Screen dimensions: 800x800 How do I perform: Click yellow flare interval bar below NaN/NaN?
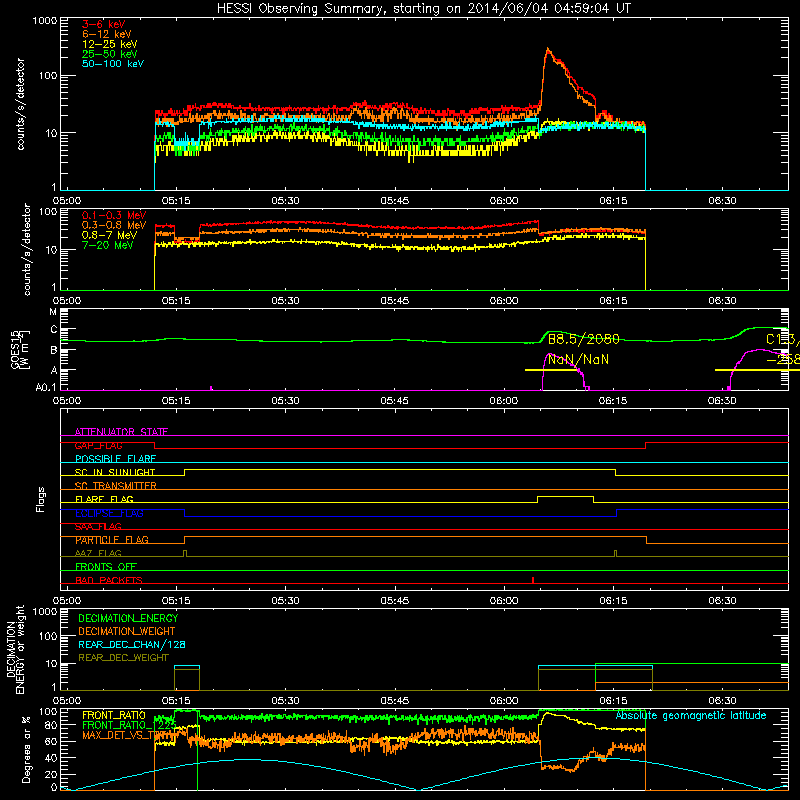click(x=554, y=370)
